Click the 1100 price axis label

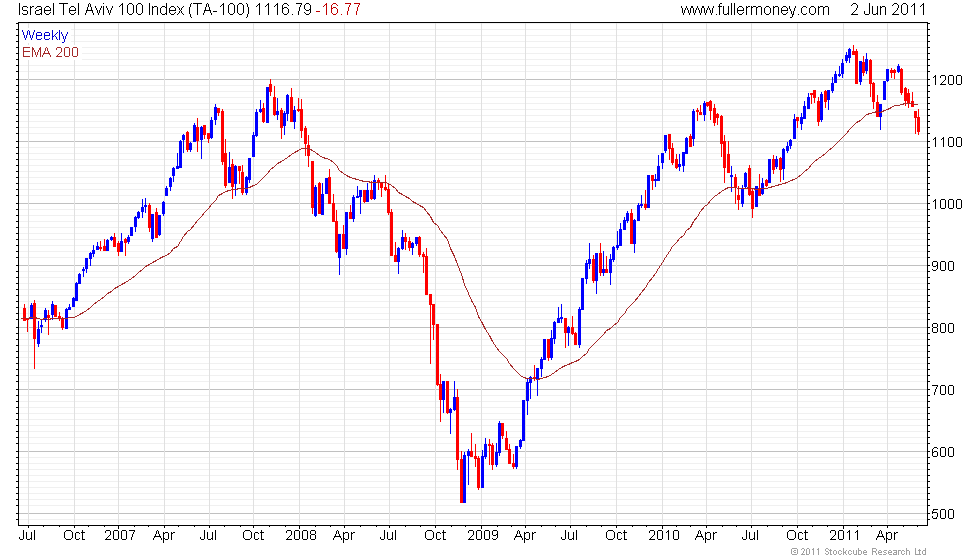click(x=947, y=142)
